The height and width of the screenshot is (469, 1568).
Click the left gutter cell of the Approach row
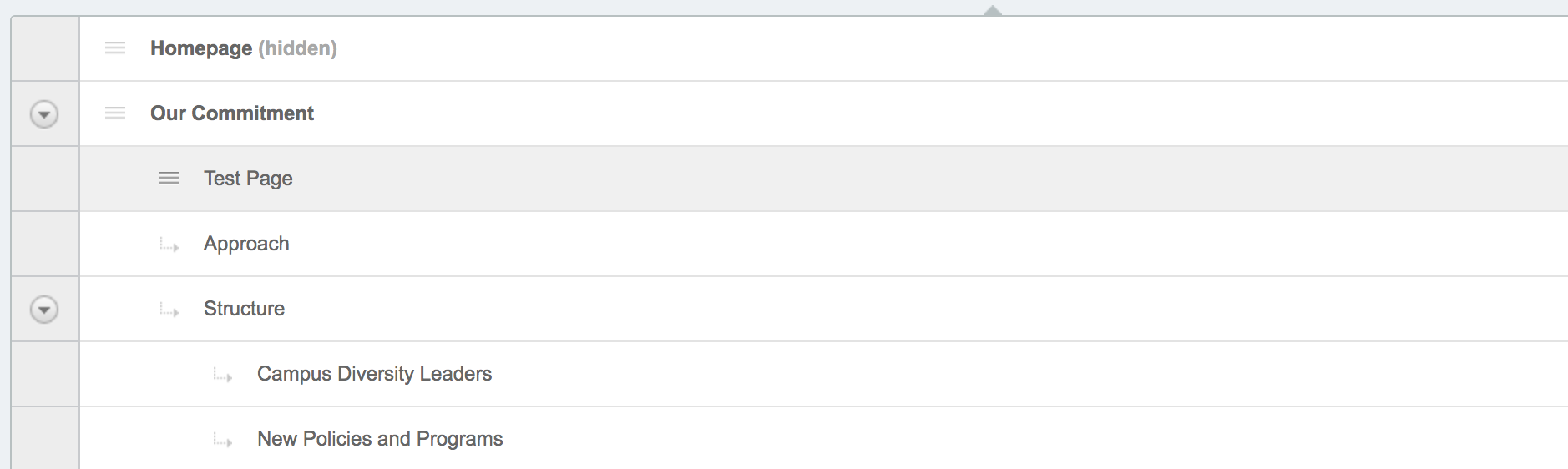tap(45, 244)
